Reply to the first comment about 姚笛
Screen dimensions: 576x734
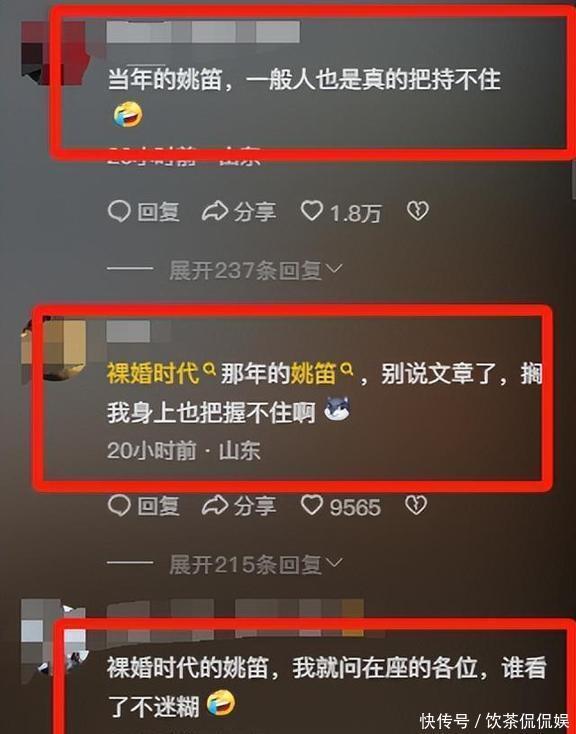pos(143,212)
